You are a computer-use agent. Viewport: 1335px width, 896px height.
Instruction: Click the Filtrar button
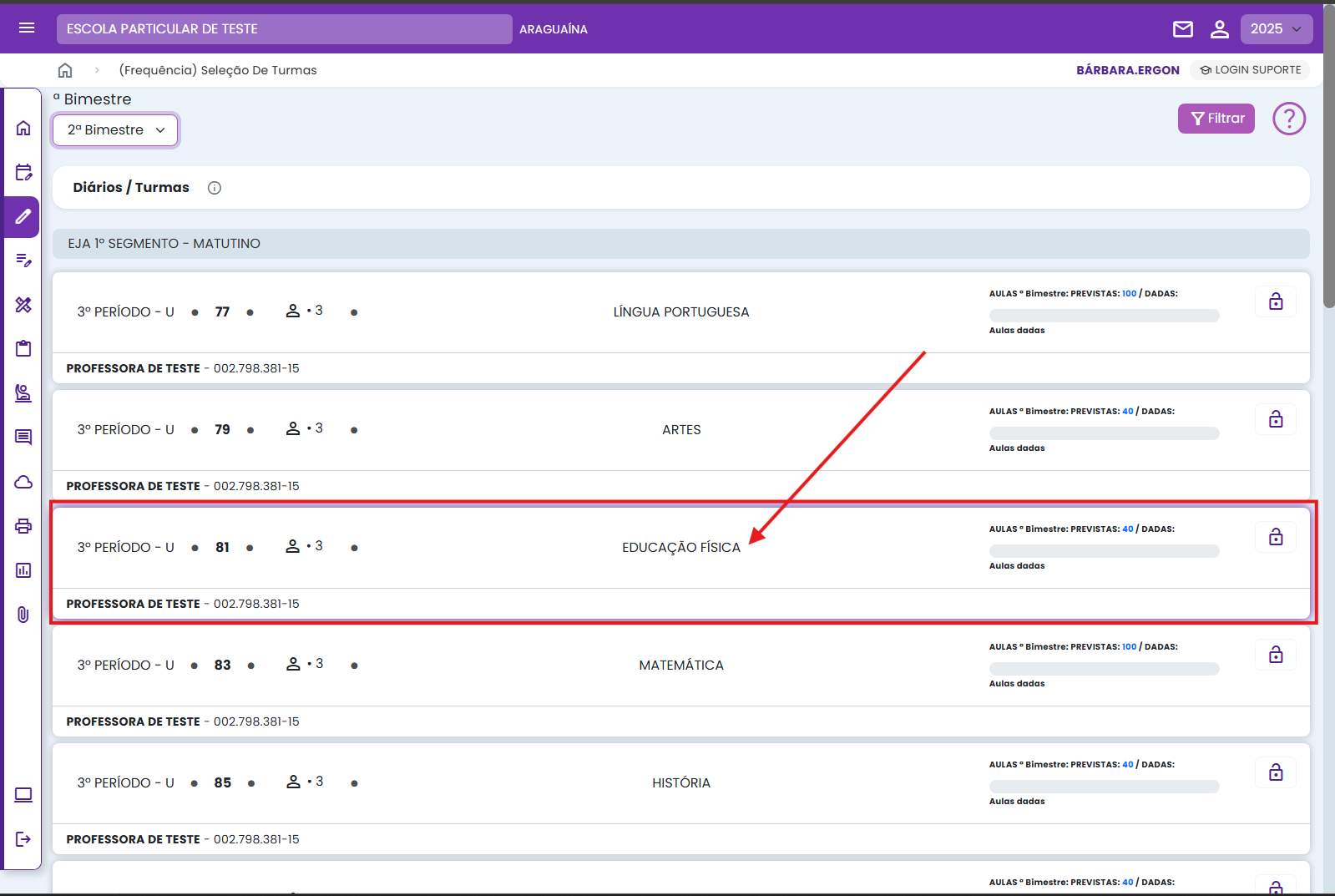coord(1216,119)
